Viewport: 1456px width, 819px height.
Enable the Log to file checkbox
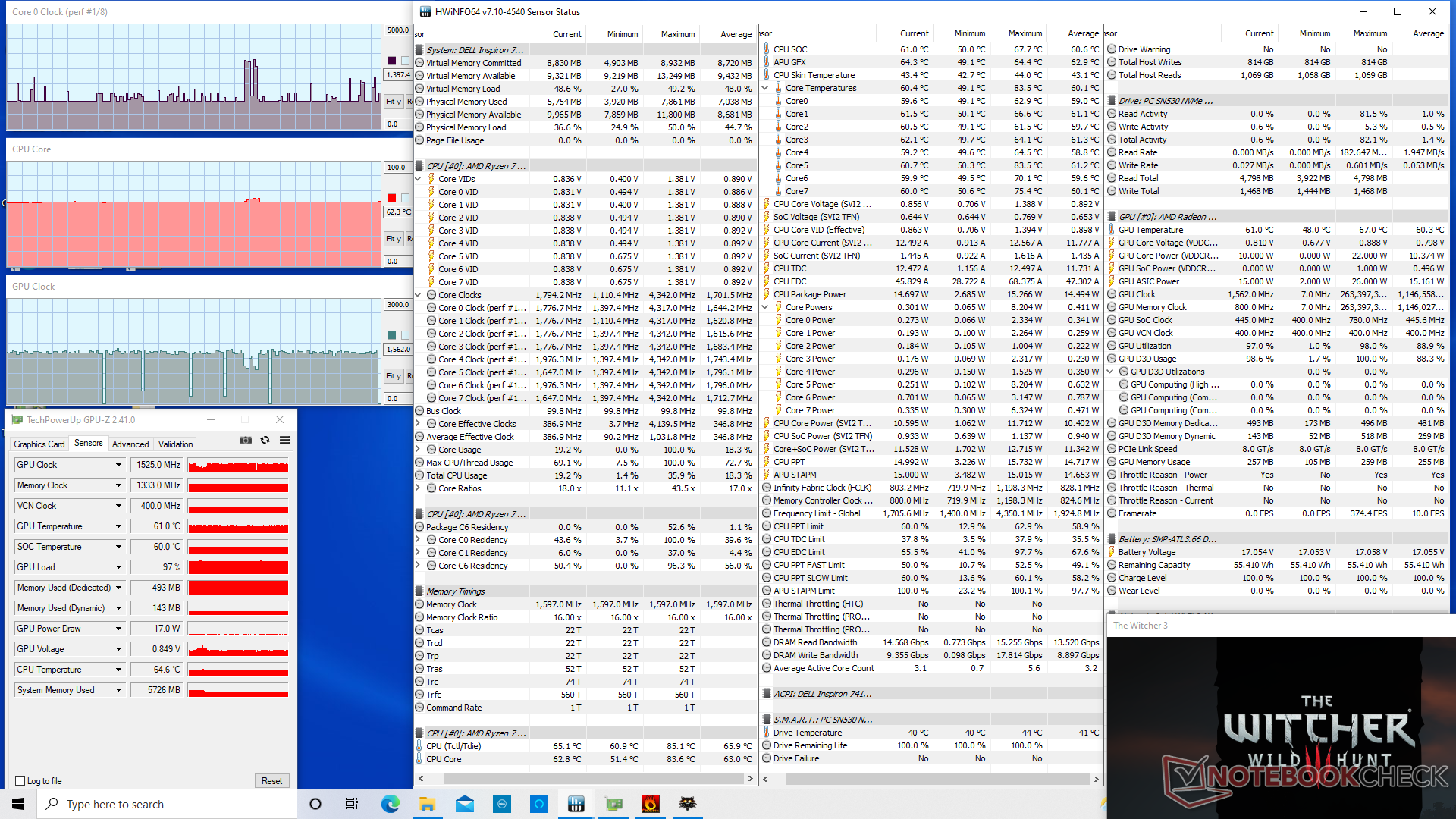click(x=20, y=781)
